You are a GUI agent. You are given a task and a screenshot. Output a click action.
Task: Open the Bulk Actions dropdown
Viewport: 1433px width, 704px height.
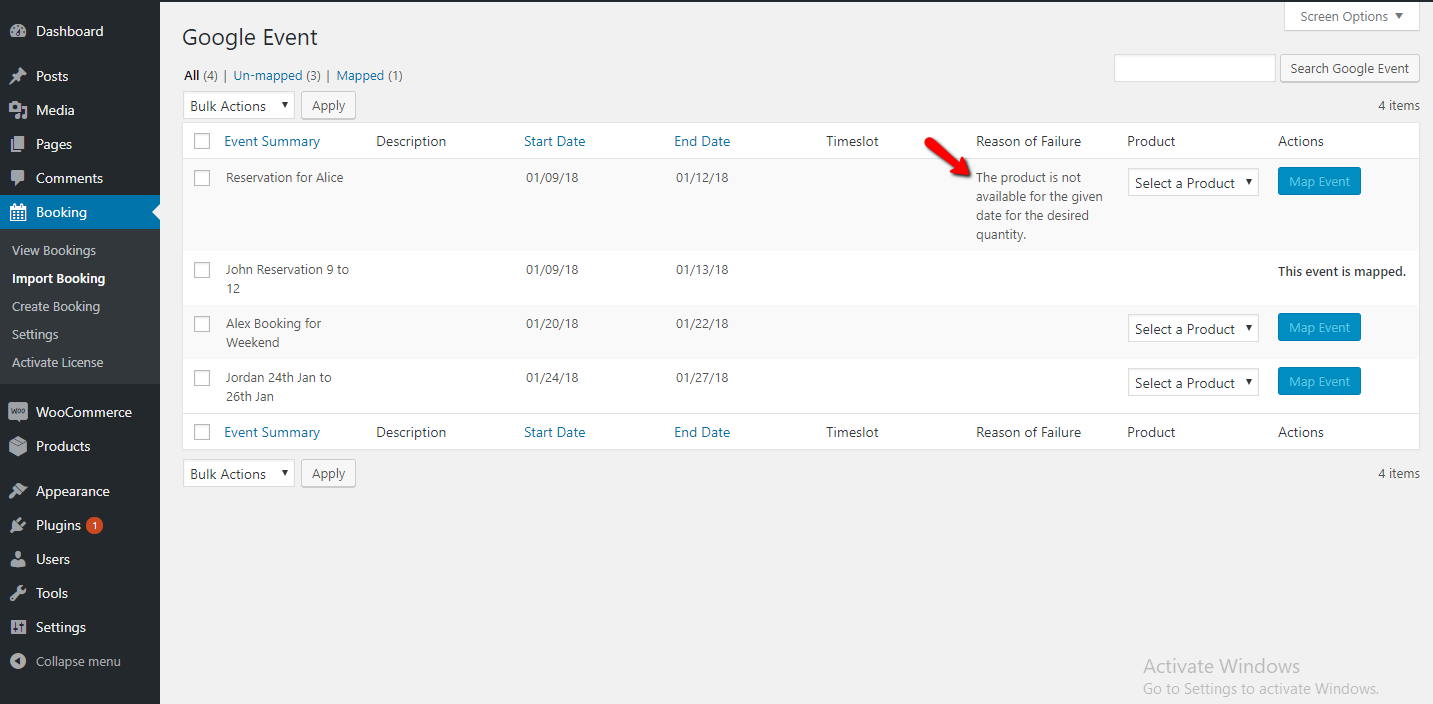238,105
